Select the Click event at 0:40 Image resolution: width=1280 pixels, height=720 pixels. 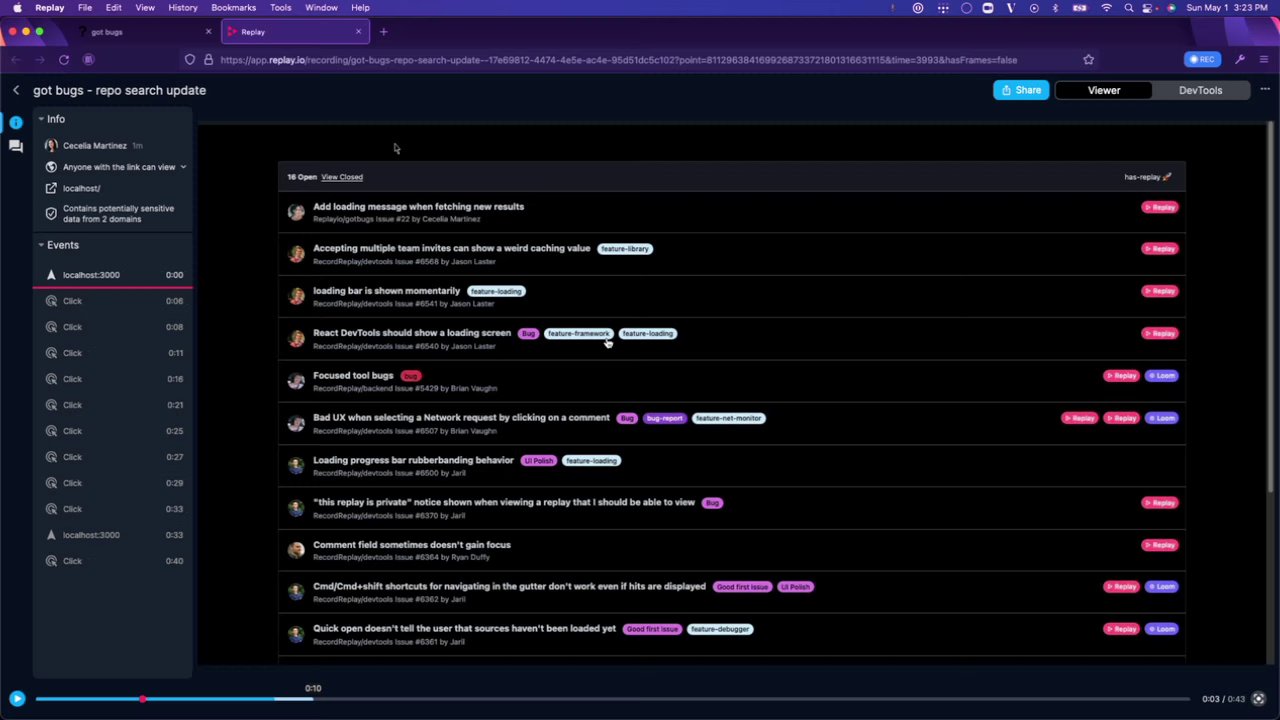point(113,561)
